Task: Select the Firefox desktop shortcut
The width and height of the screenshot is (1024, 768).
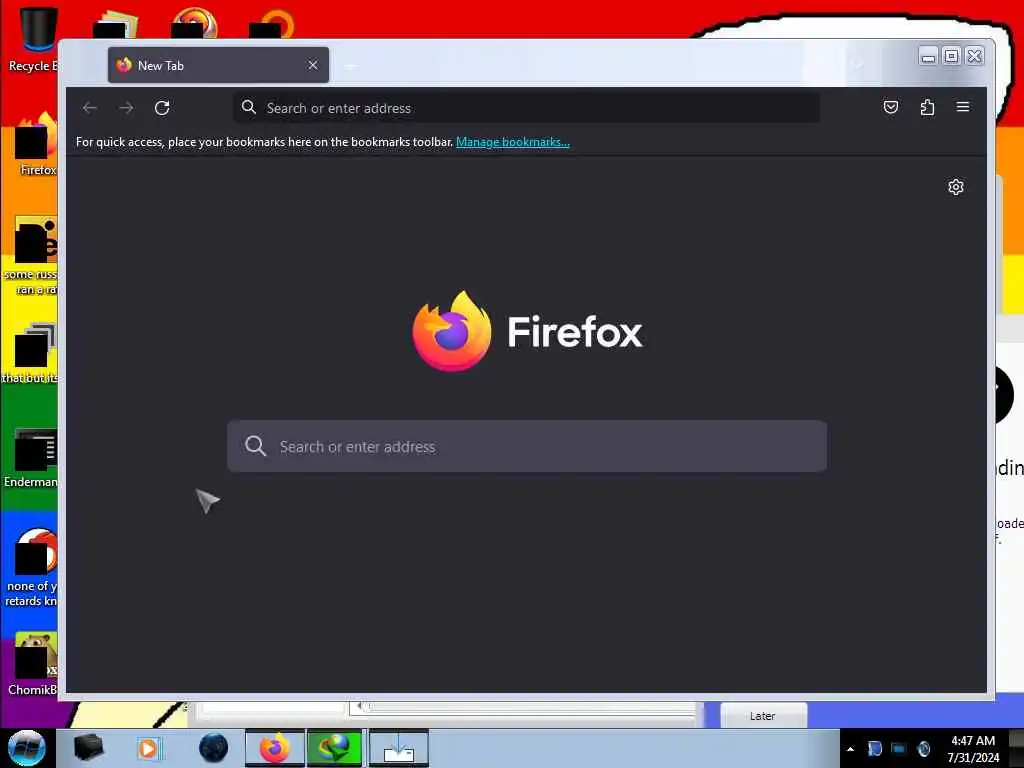Action: point(35,145)
